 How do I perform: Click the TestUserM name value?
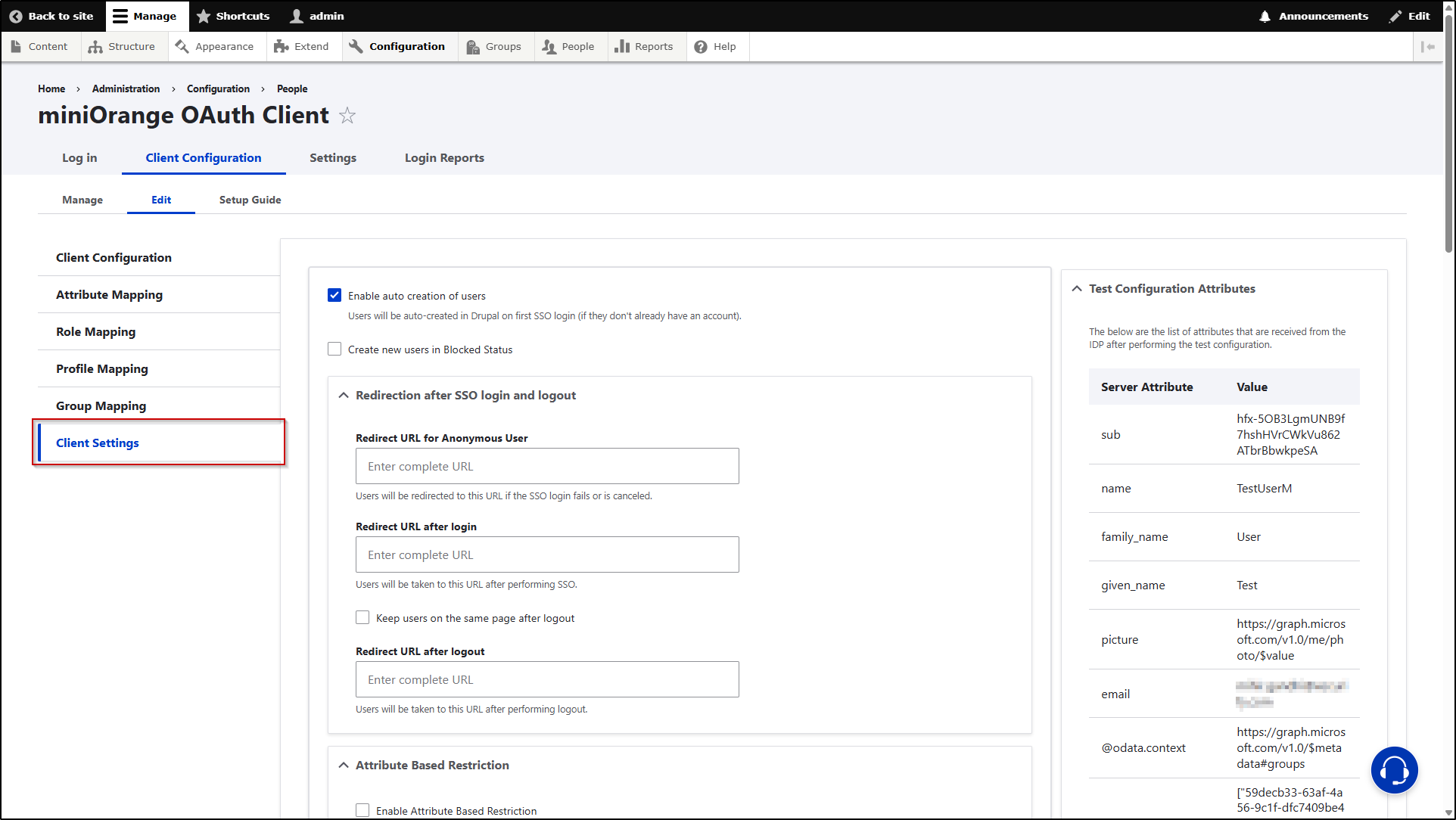(1264, 488)
